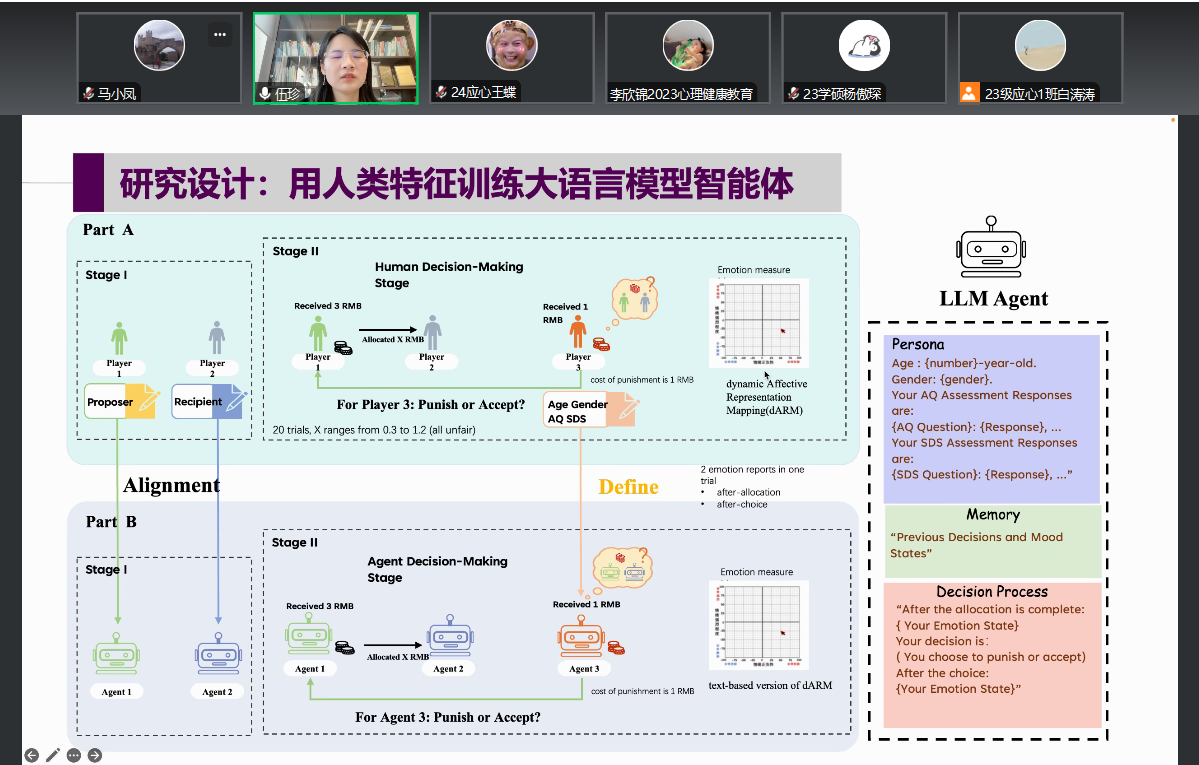This screenshot has width=1199, height=765.
Task: Click 23学硕杨傲琛's penguin avatar
Action: [864, 45]
